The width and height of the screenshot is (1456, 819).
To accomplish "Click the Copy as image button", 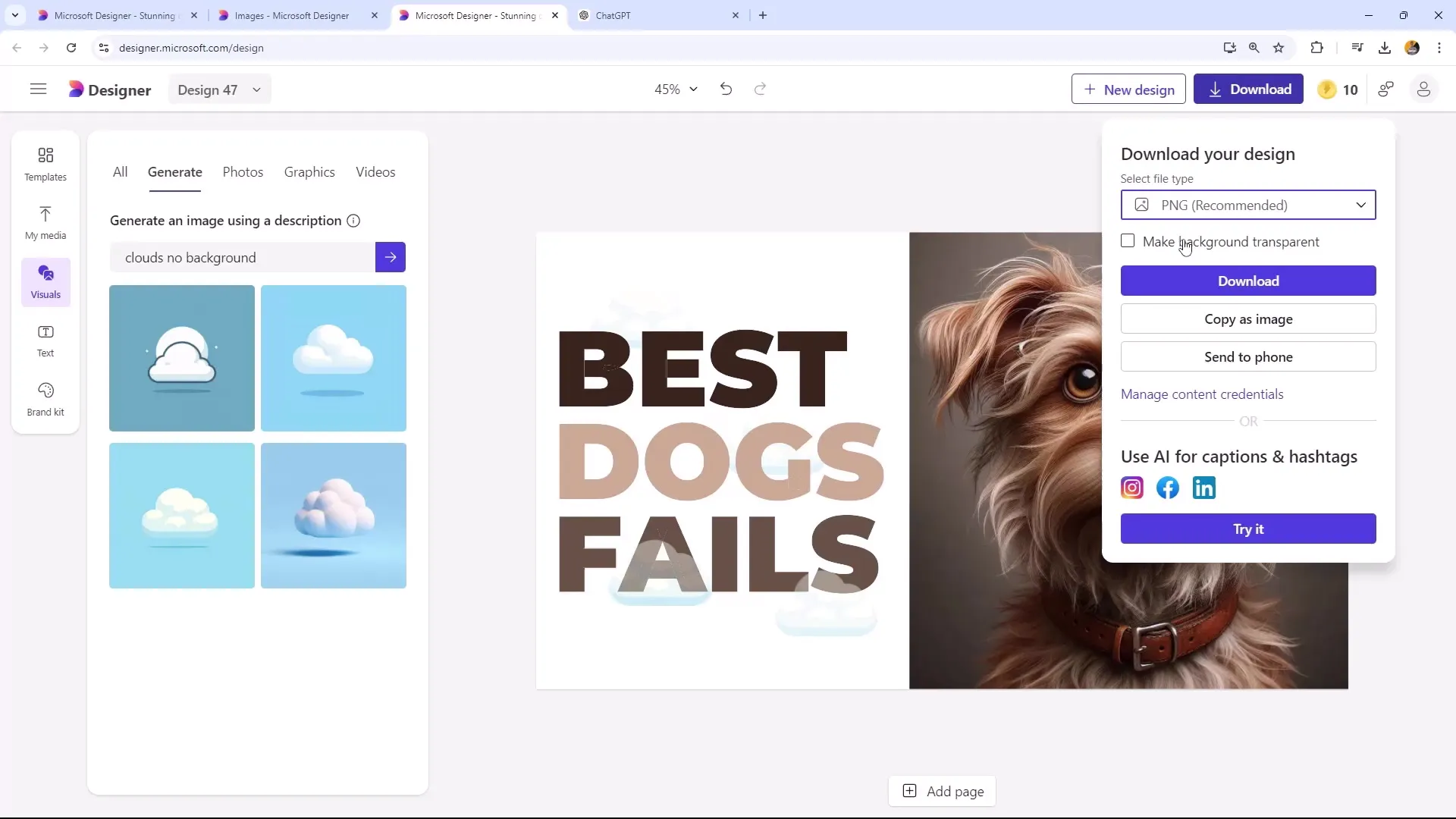I will (1248, 319).
